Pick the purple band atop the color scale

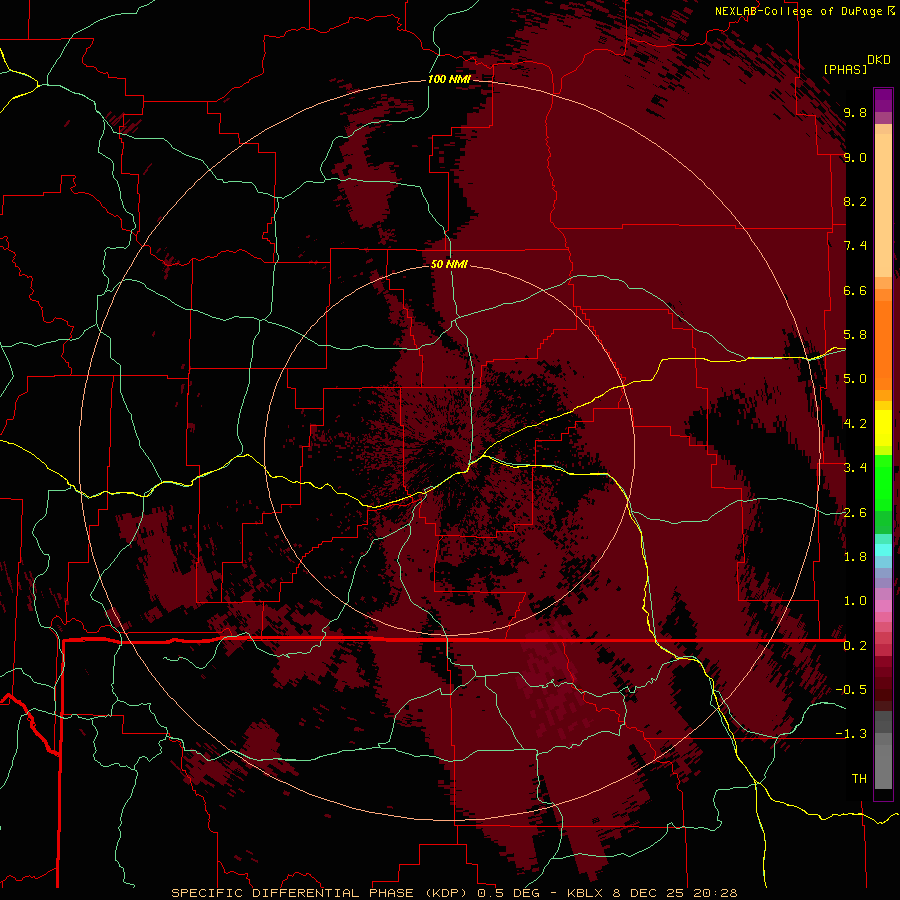[x=883, y=100]
